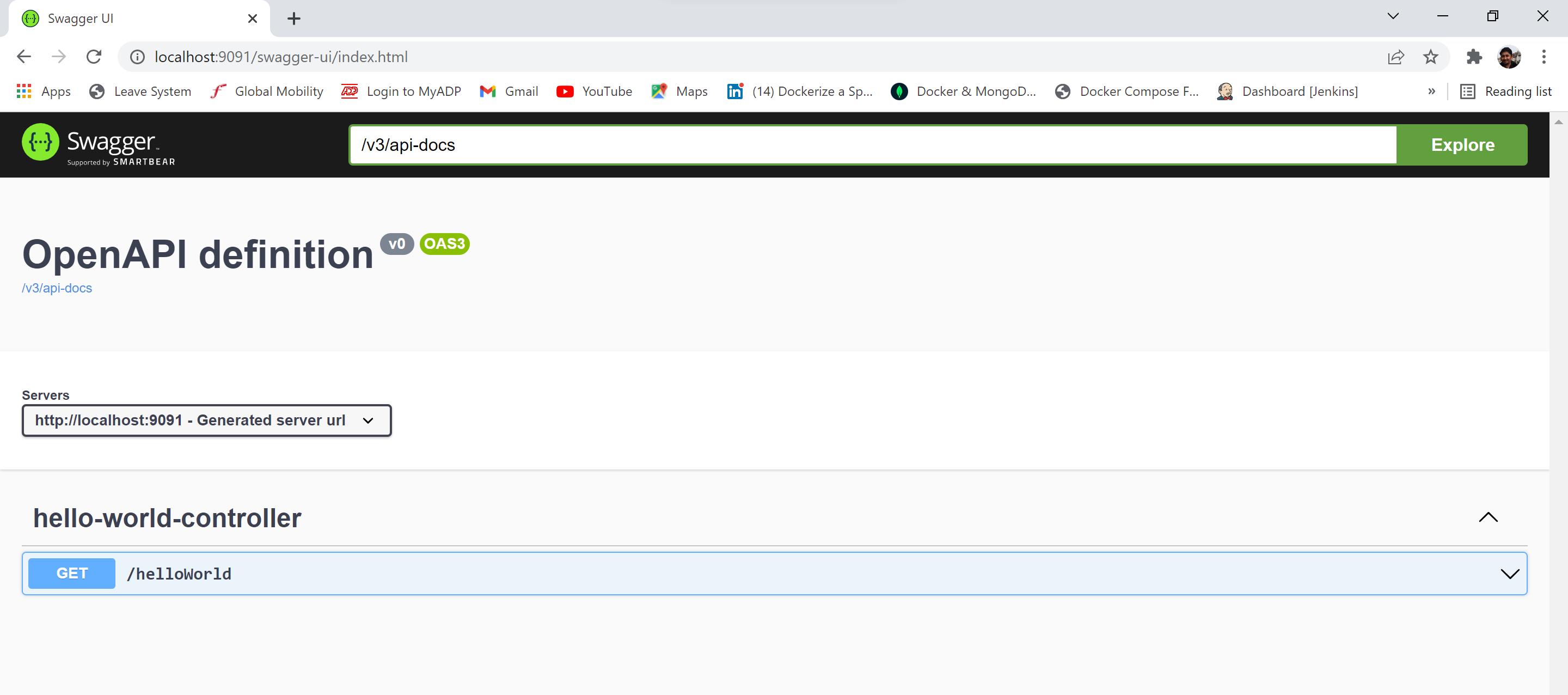Open Chrome three-dot menu
The height and width of the screenshot is (695, 1568).
pos(1543,57)
